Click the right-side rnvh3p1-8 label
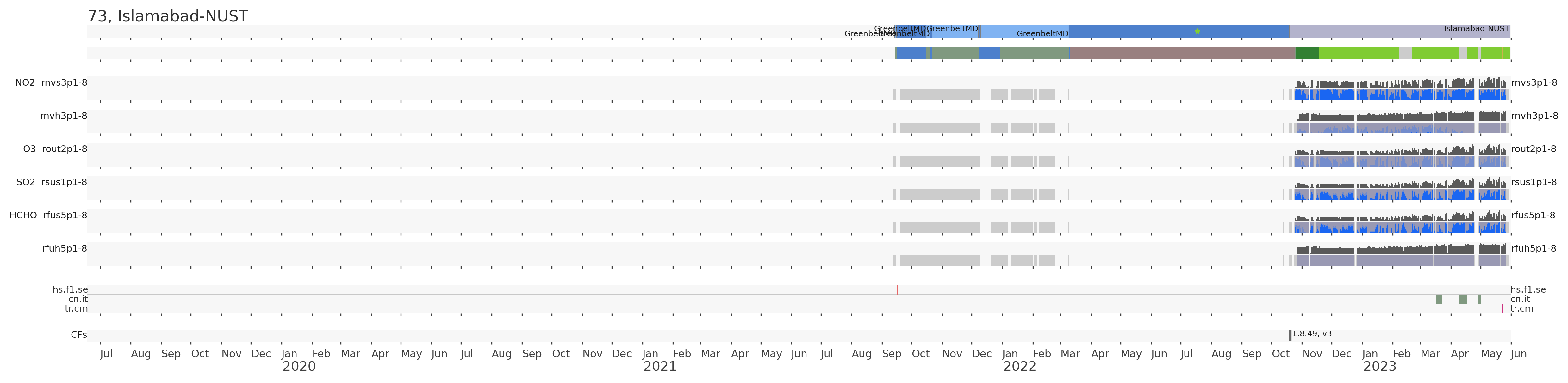Image resolution: width=1568 pixels, height=383 pixels. (1534, 116)
